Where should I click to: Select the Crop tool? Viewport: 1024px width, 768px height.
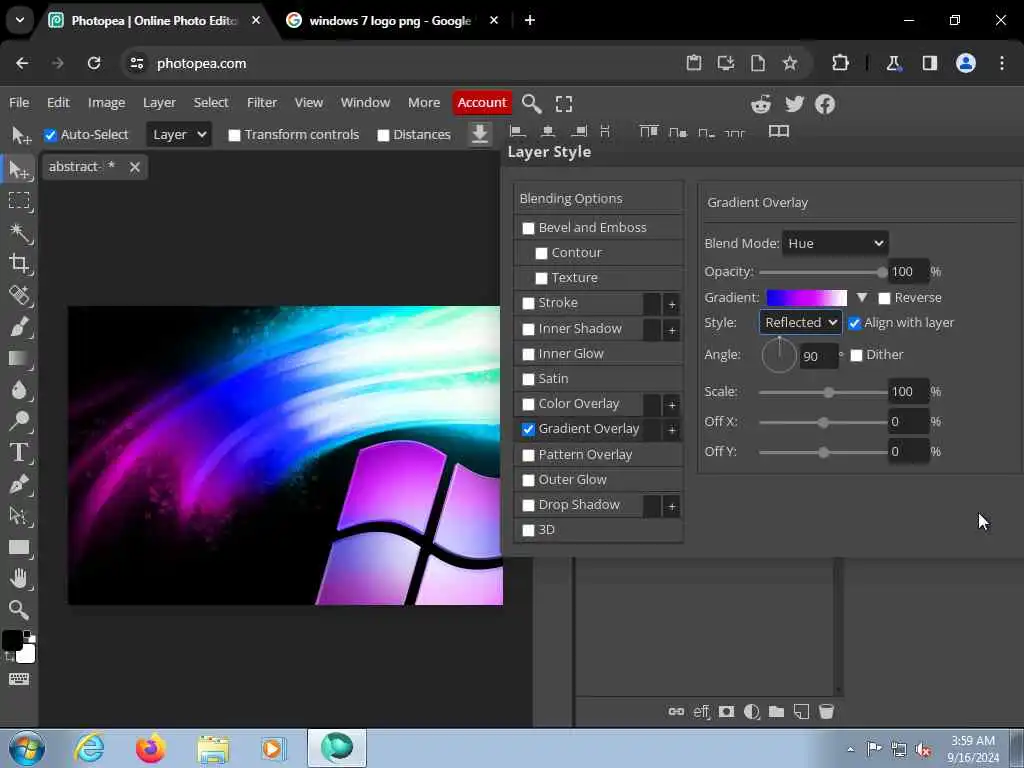[x=19, y=263]
